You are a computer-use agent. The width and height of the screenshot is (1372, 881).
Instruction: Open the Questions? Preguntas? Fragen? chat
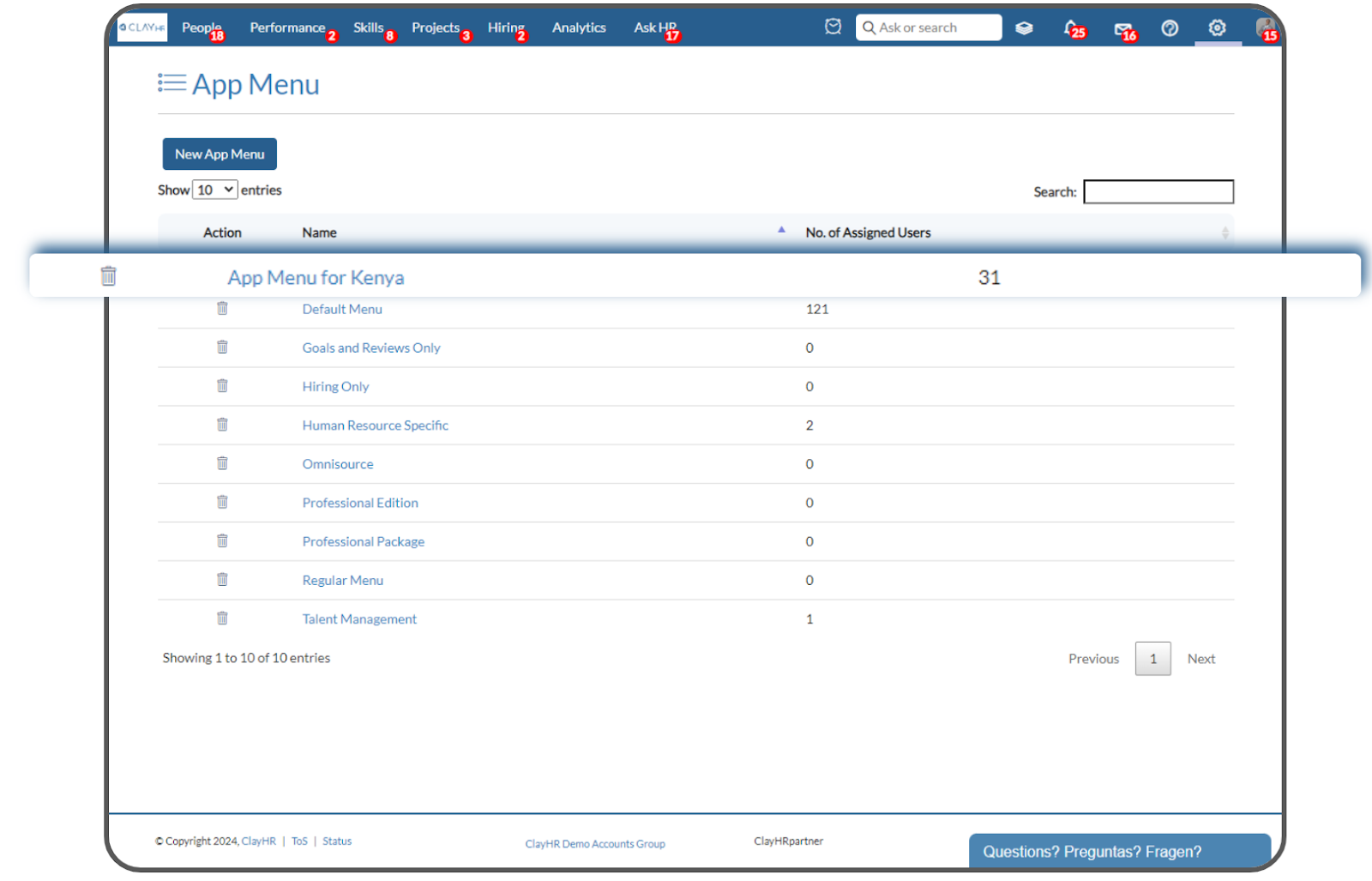(x=1120, y=851)
